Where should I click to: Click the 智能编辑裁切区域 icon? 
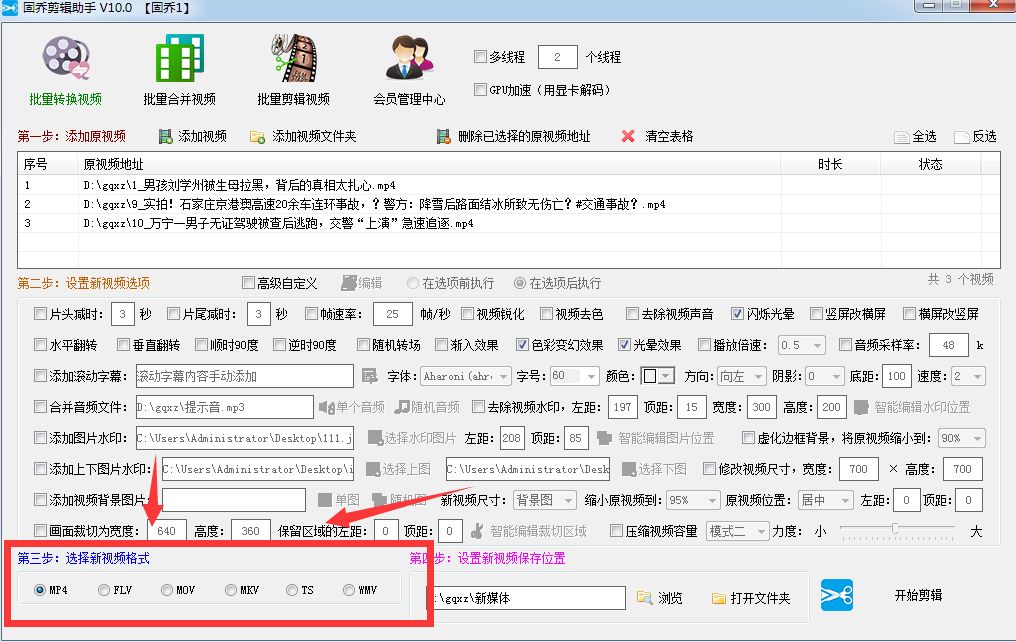coord(477,531)
